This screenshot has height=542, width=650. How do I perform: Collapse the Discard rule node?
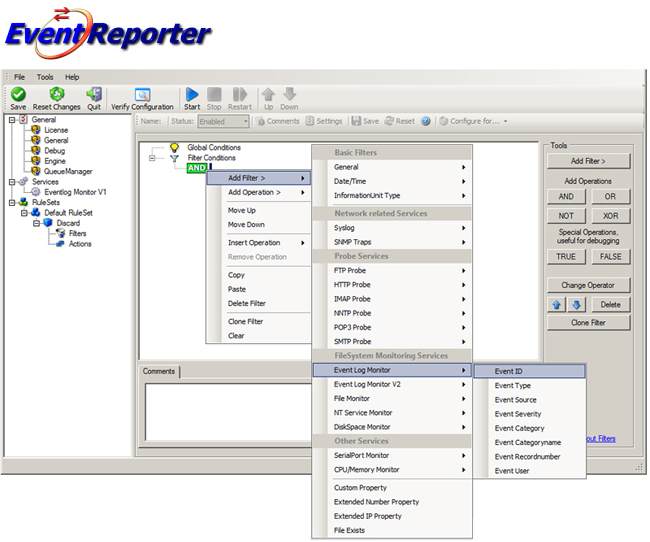point(36,223)
